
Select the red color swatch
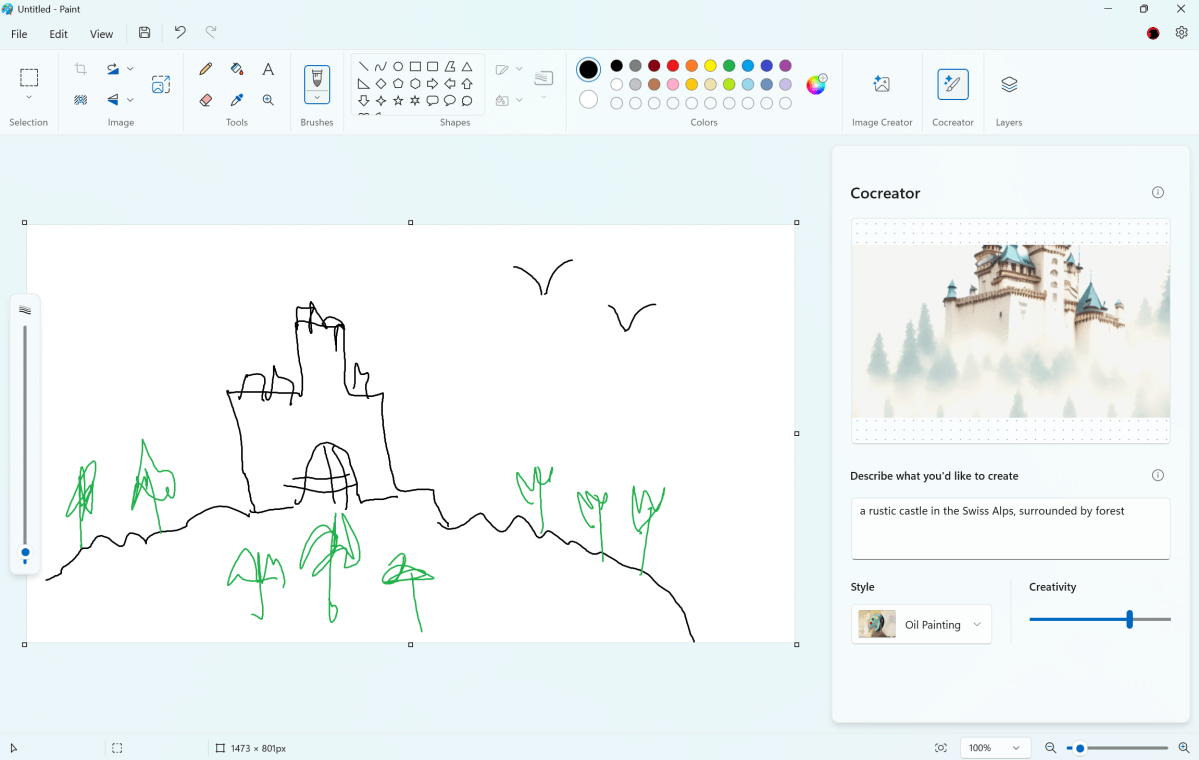tap(674, 66)
